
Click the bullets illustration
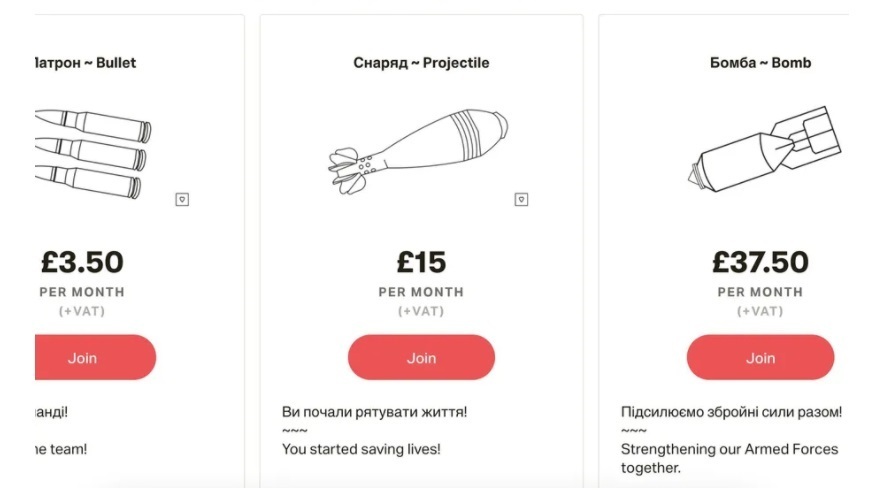point(92,152)
